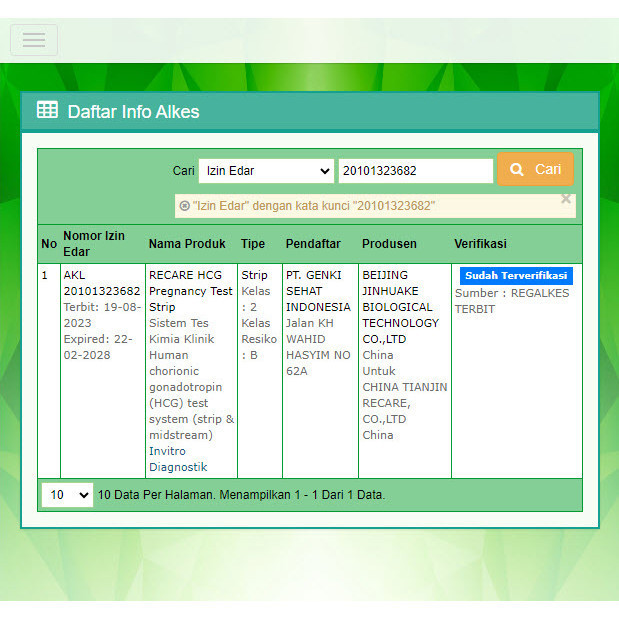Select the Produsen column header
Screen dimensions: 619x619
coord(389,244)
